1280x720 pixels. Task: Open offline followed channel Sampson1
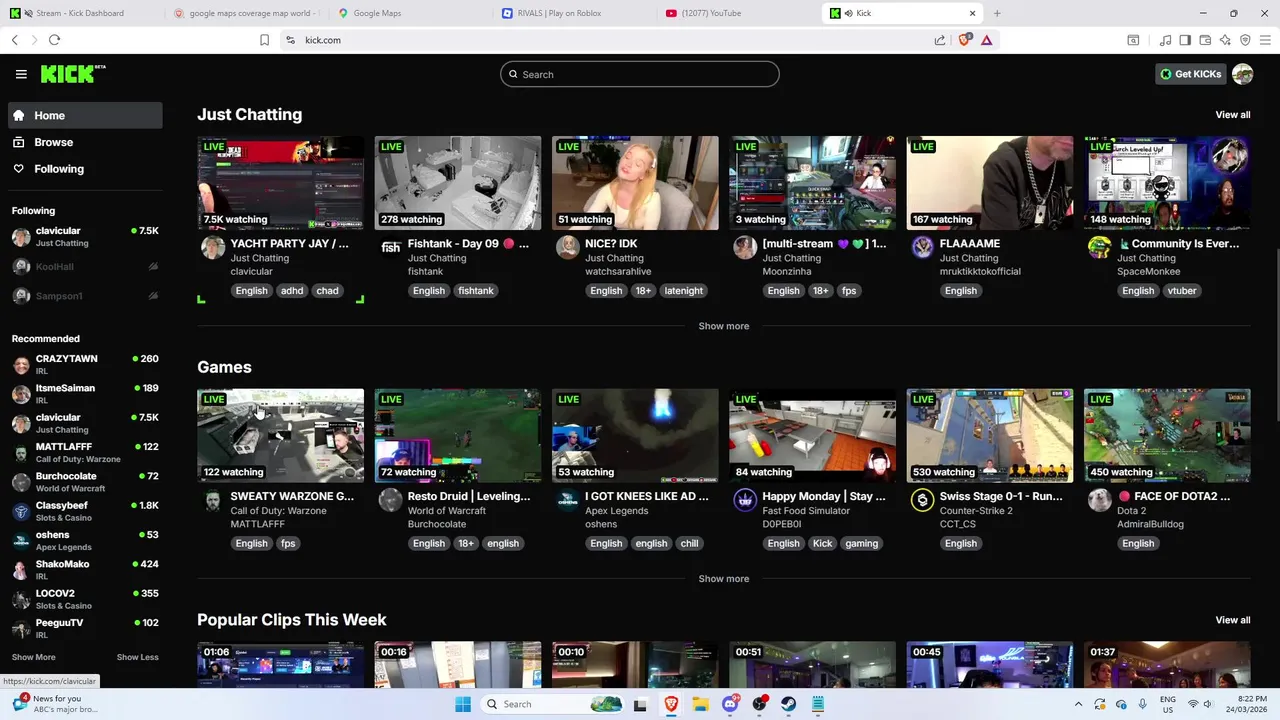(x=85, y=296)
